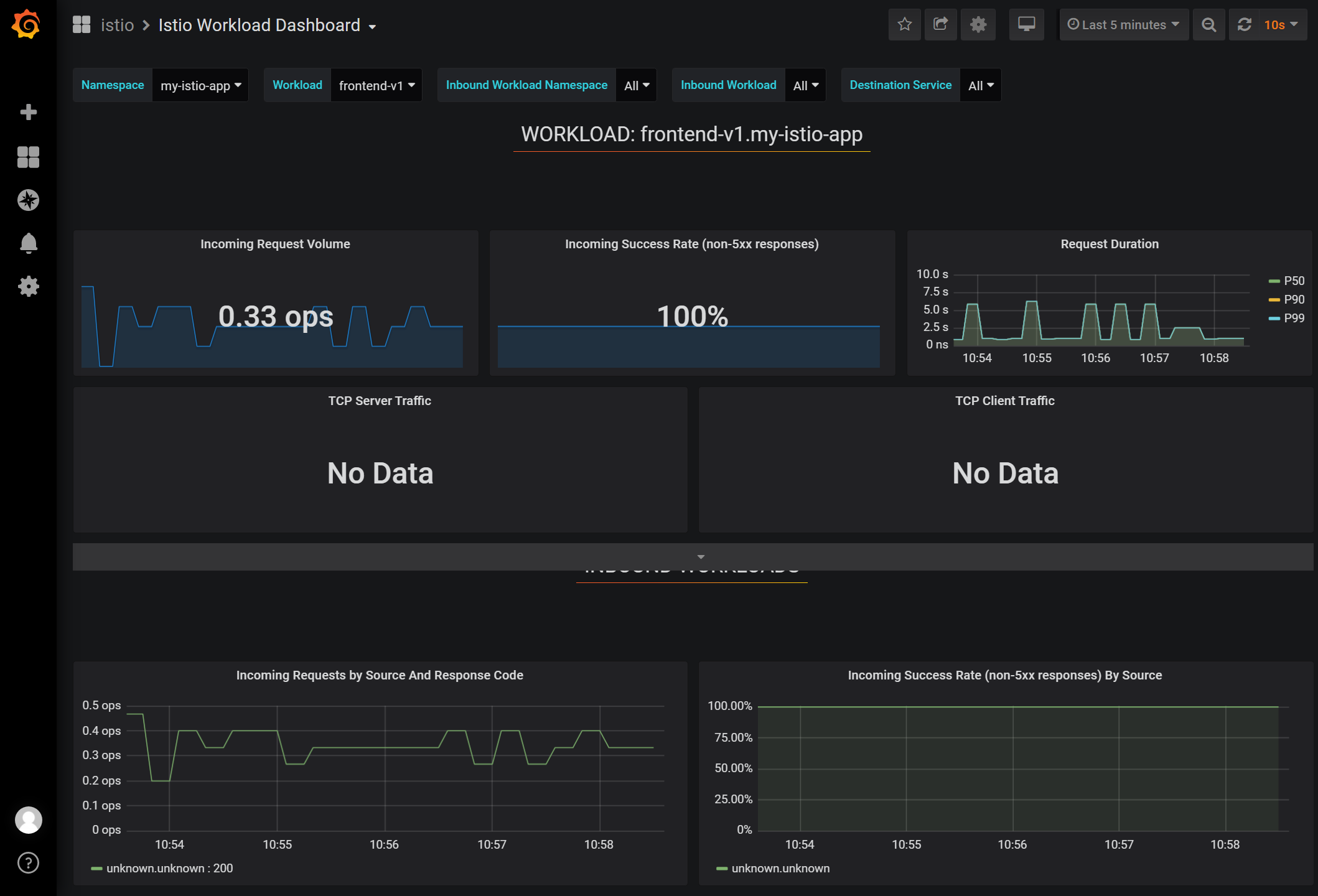The image size is (1318, 896).
Task: Click the Inbound Workload Namespace variable label
Action: [526, 85]
